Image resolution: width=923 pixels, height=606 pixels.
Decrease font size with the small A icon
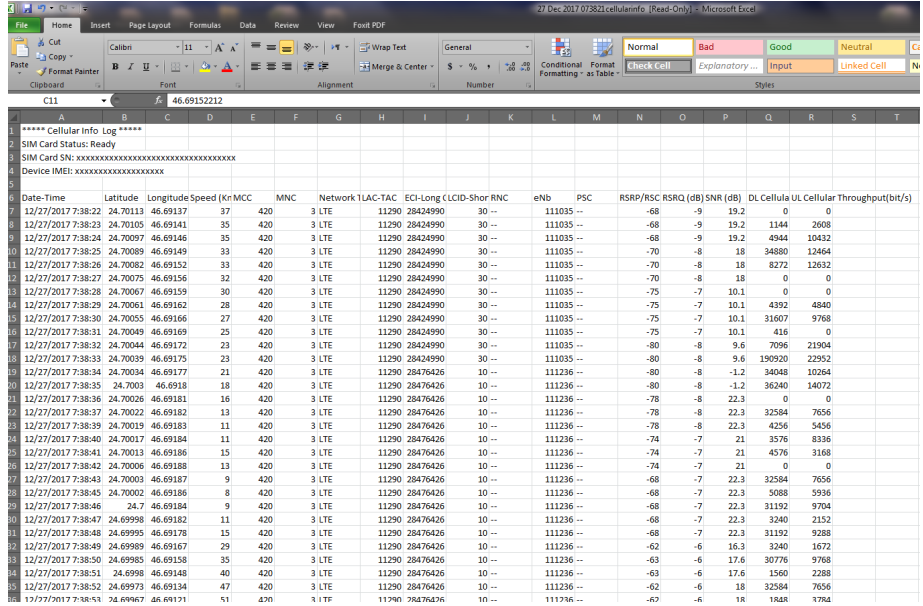tap(234, 48)
